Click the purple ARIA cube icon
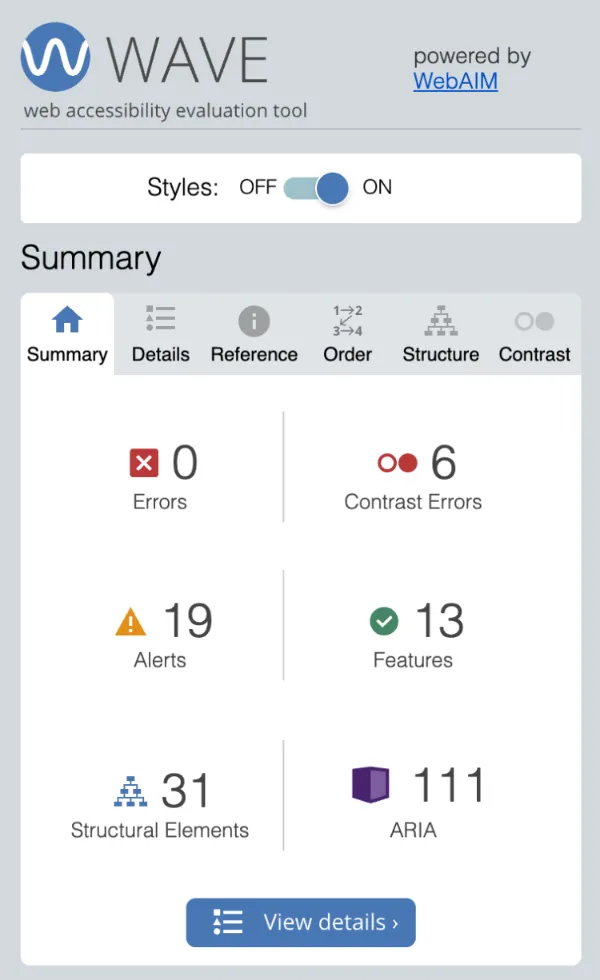This screenshot has height=980, width=600. coord(371,784)
